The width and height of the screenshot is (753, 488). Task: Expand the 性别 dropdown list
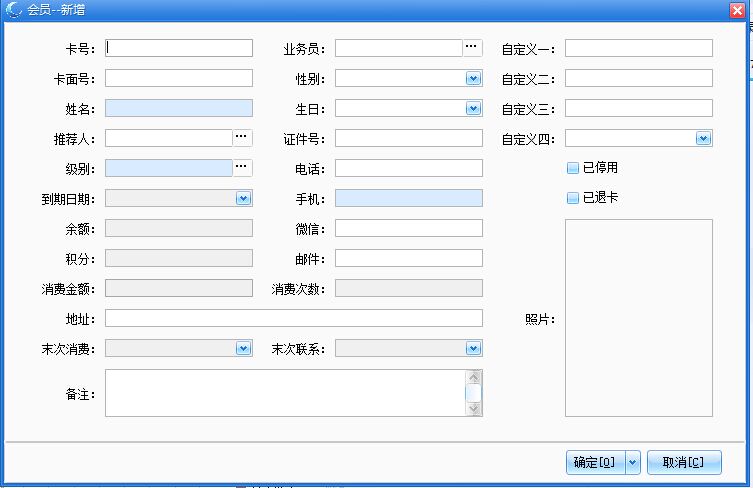click(473, 78)
